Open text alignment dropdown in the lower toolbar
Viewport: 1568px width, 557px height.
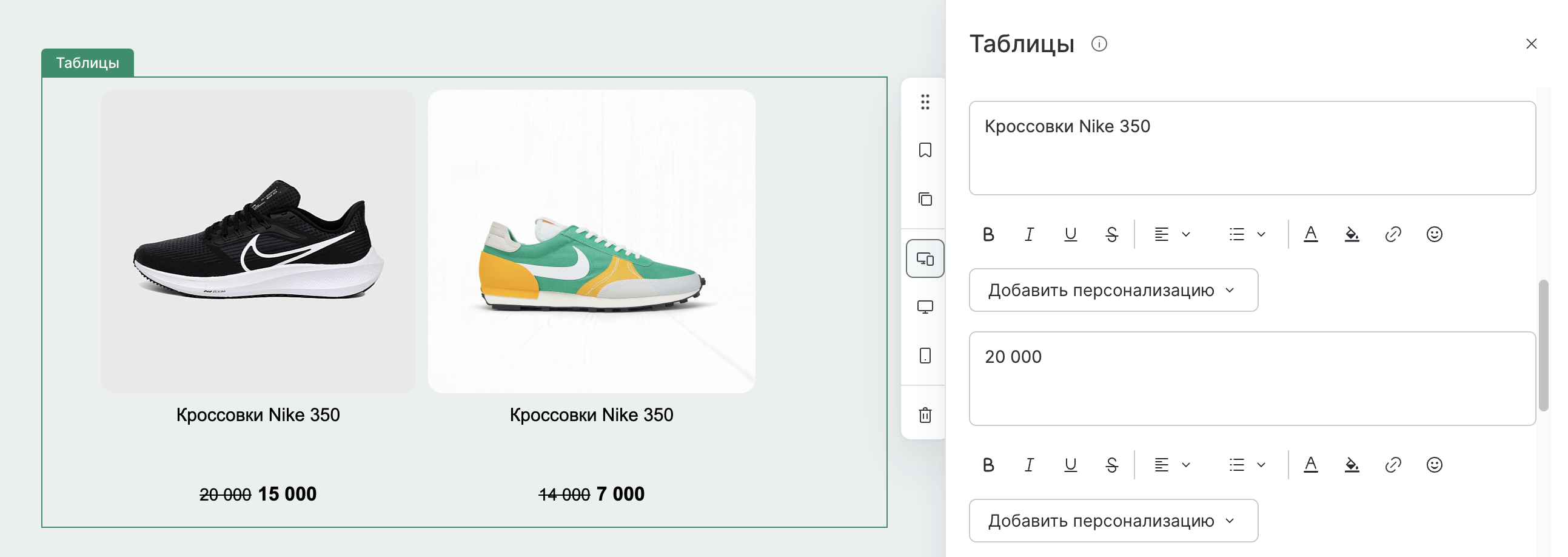(1172, 465)
